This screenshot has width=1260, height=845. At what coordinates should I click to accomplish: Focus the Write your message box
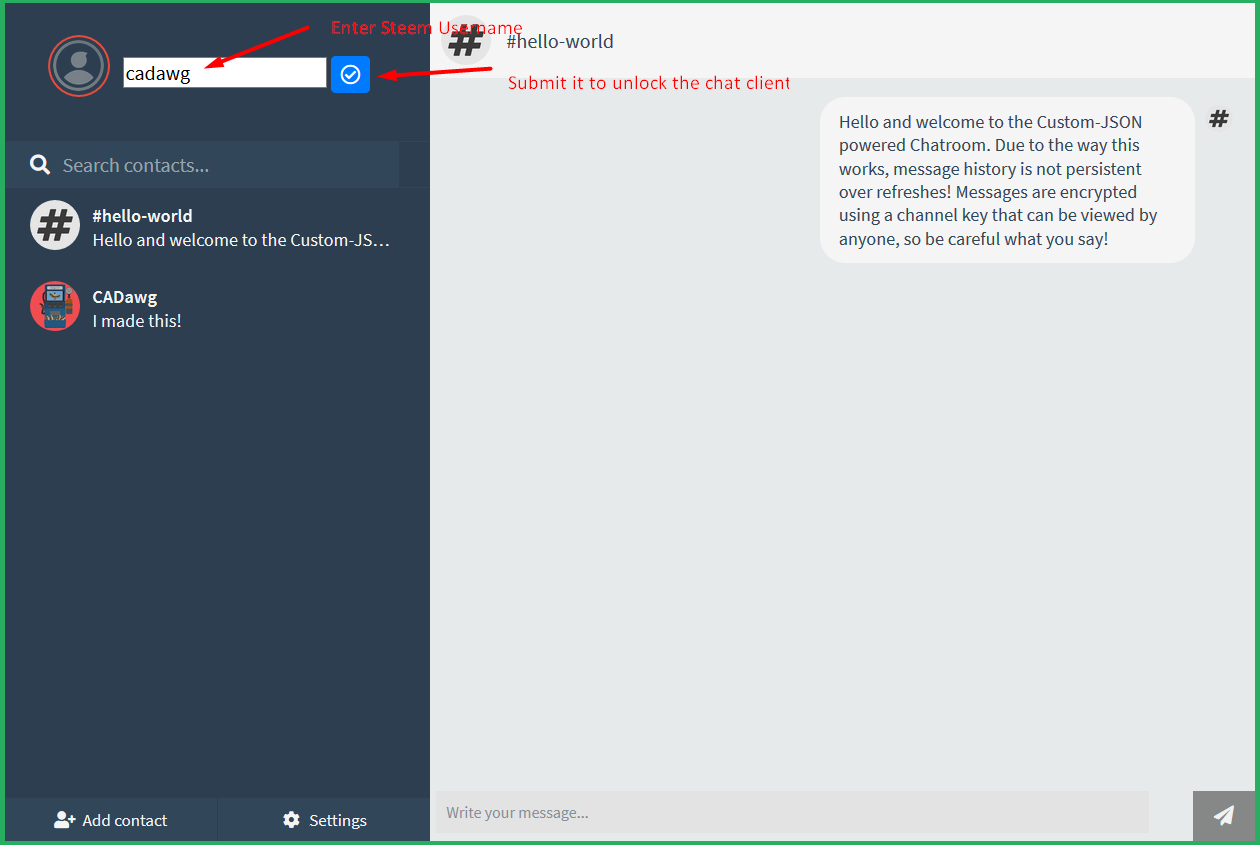click(792, 812)
